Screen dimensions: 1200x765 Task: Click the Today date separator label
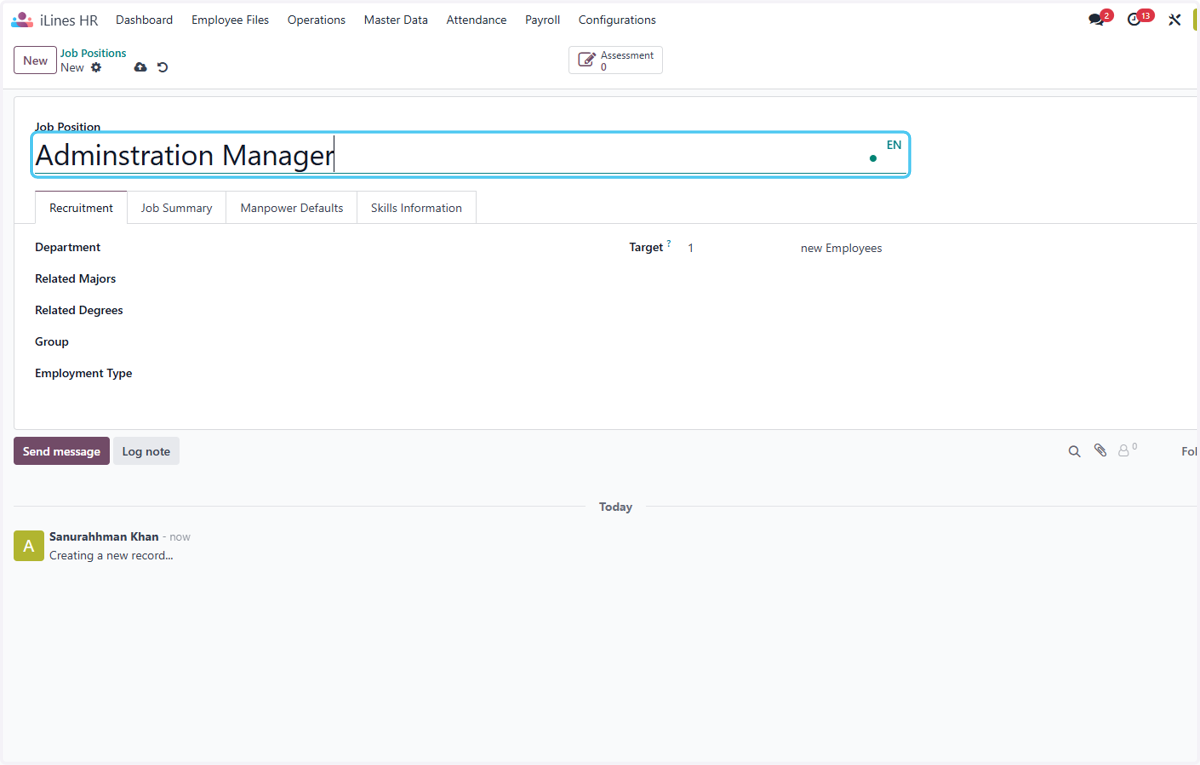click(x=616, y=507)
